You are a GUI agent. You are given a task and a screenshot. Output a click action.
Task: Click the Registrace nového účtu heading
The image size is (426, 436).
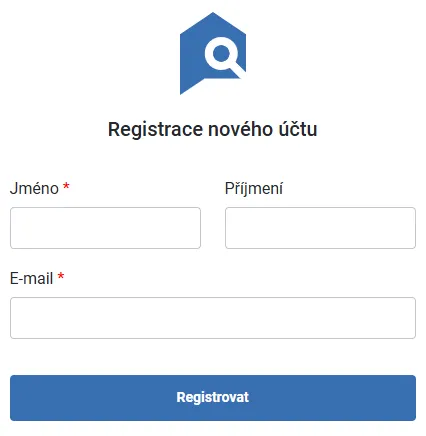point(213,129)
